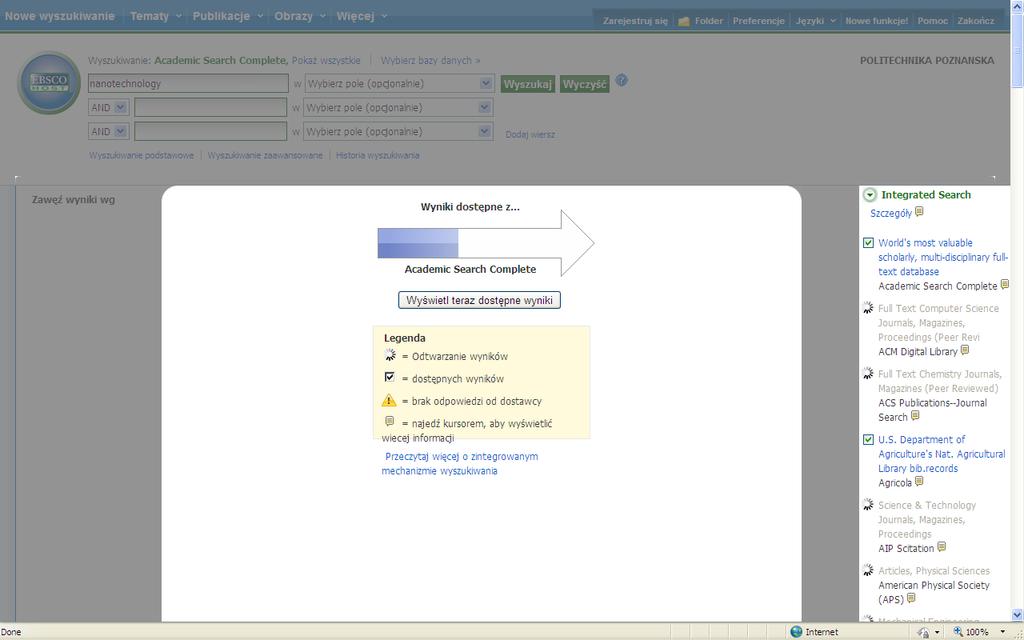The width and height of the screenshot is (1024, 640).
Task: Open the search help question mark icon
Action: [622, 81]
